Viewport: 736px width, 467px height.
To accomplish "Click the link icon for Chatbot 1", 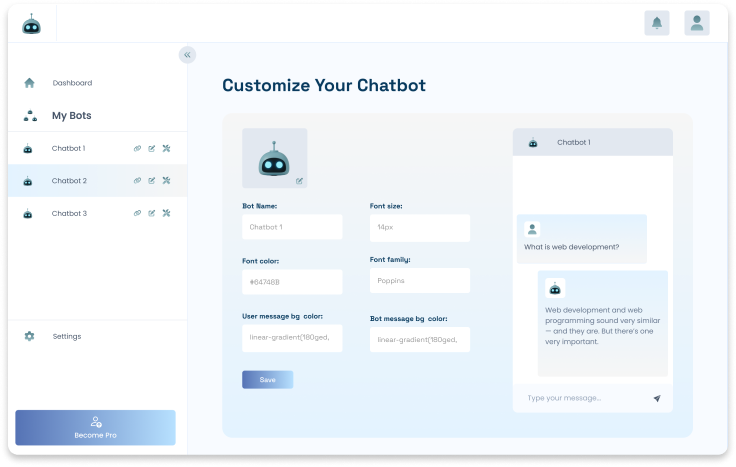I will (138, 149).
